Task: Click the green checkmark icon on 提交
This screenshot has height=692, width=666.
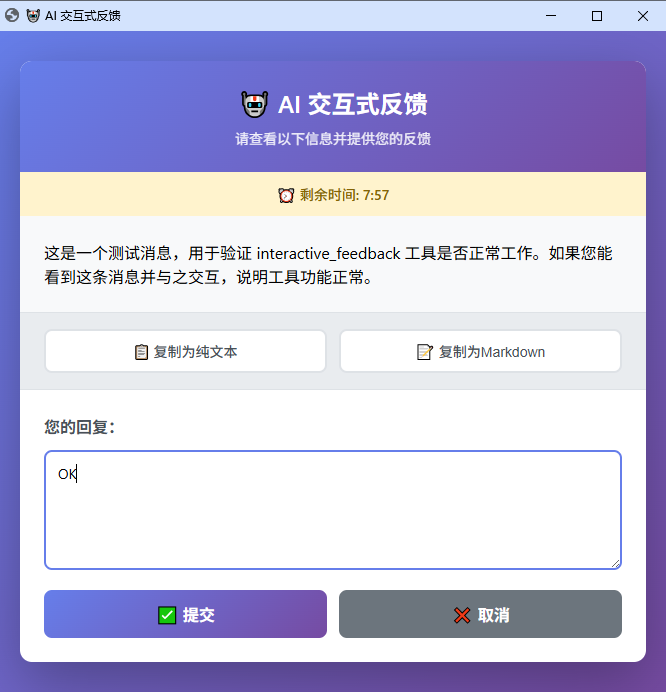Action: 167,615
